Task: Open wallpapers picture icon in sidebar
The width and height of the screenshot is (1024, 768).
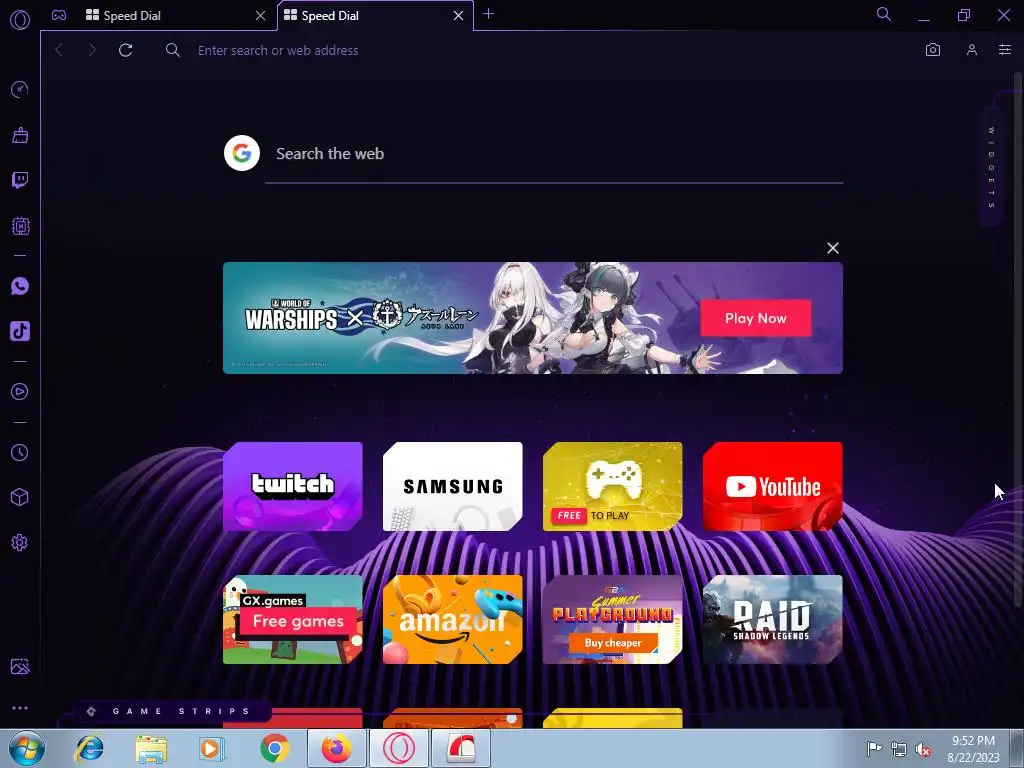Action: tap(20, 667)
